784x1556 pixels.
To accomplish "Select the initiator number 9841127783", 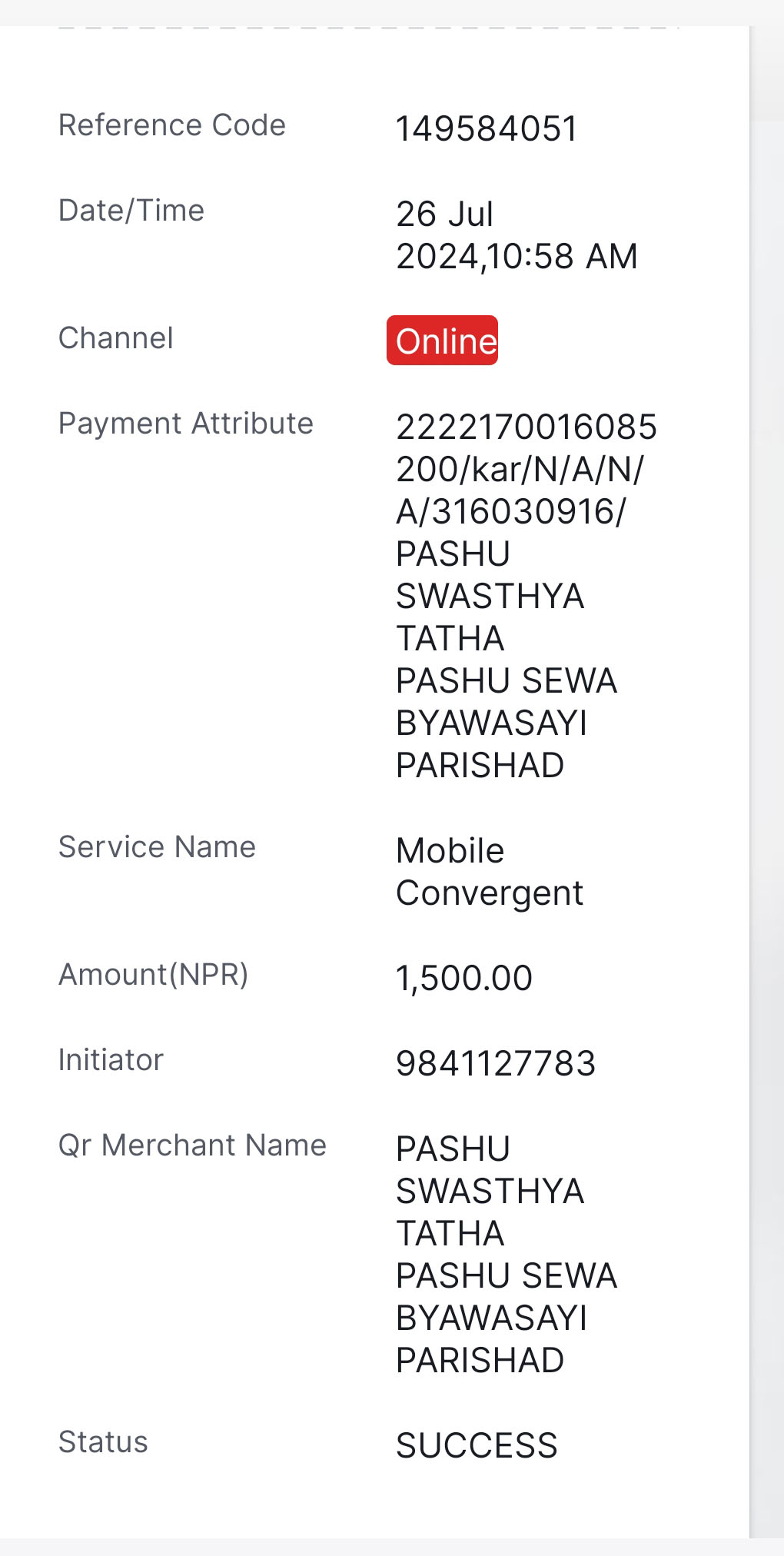I will (x=496, y=1063).
